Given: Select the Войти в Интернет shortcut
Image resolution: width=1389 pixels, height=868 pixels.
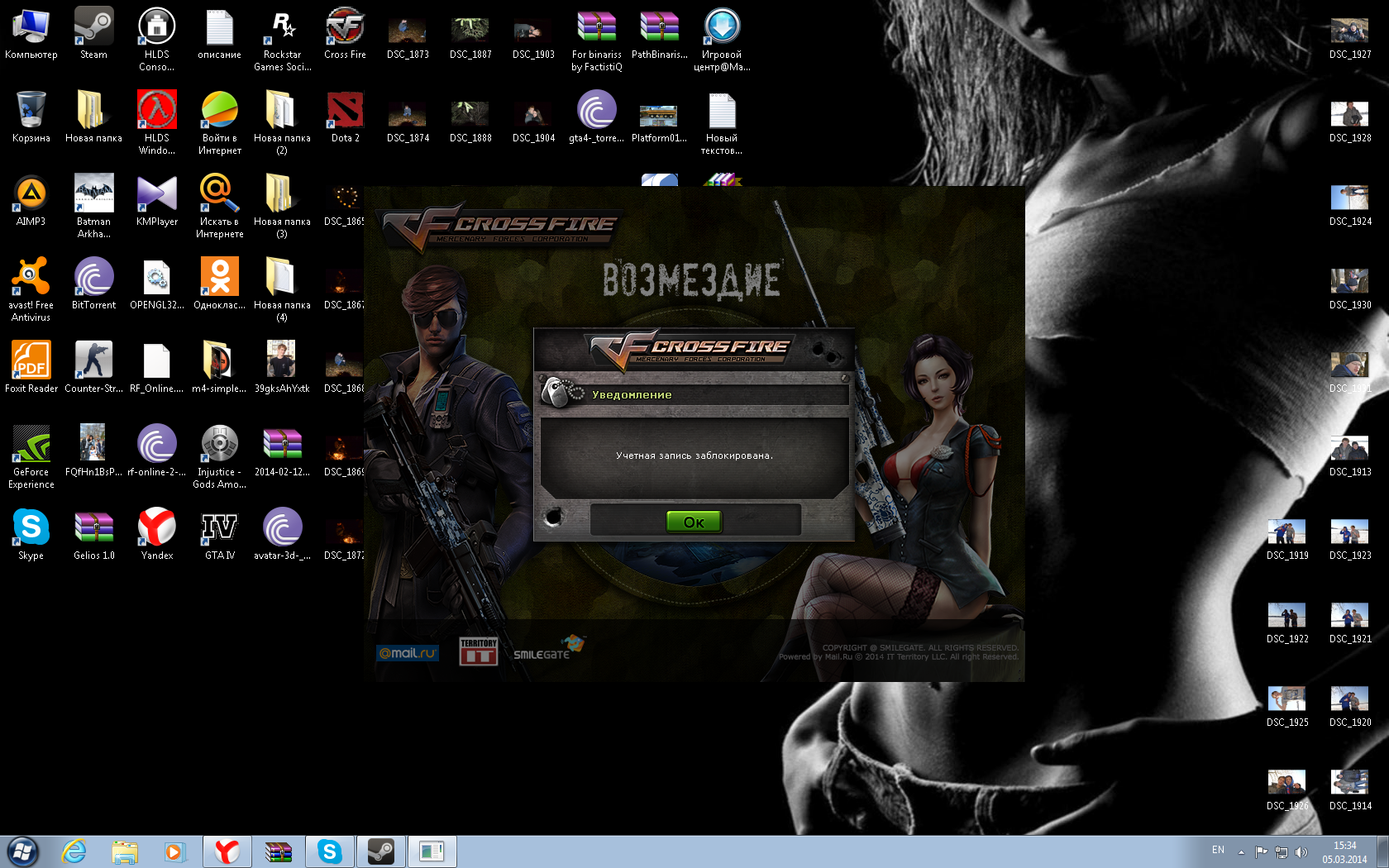Looking at the screenshot, I should 219,123.
